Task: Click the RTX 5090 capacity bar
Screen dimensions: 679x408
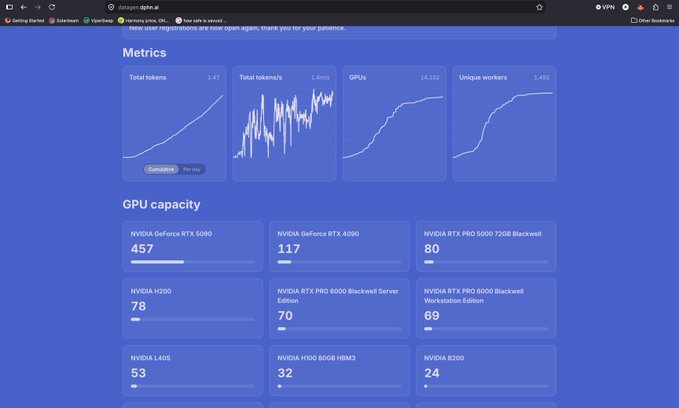Action: [x=193, y=262]
